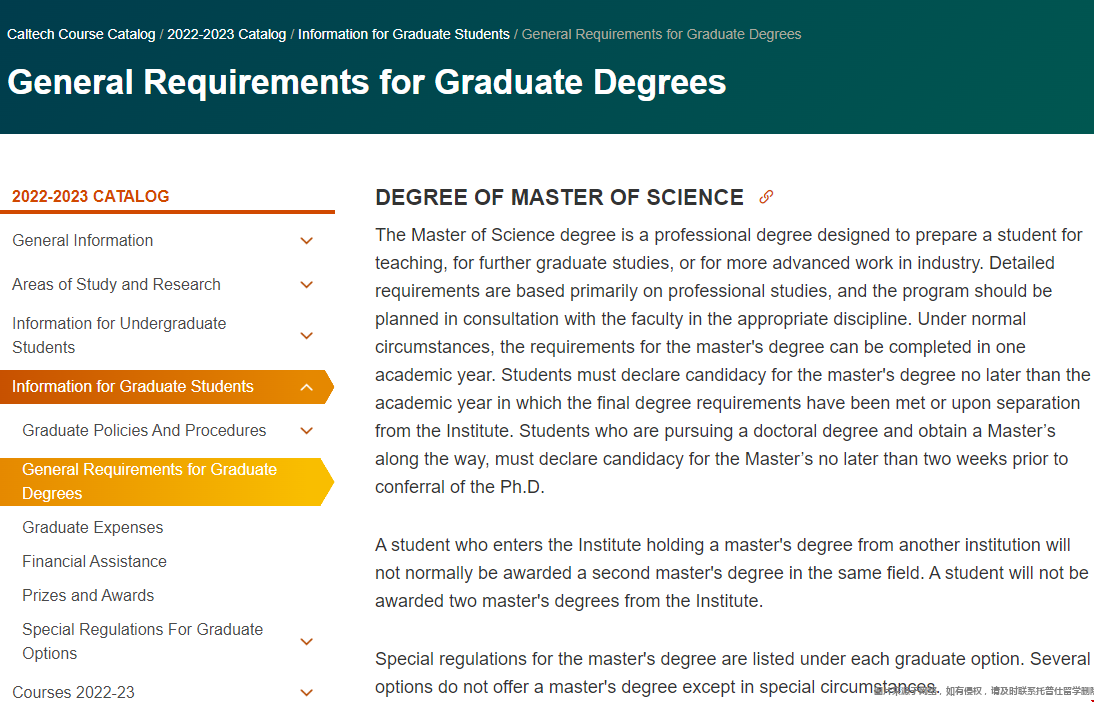
Task: Expand Information for Undergraduate Students chevron
Action: pyautogui.click(x=306, y=336)
